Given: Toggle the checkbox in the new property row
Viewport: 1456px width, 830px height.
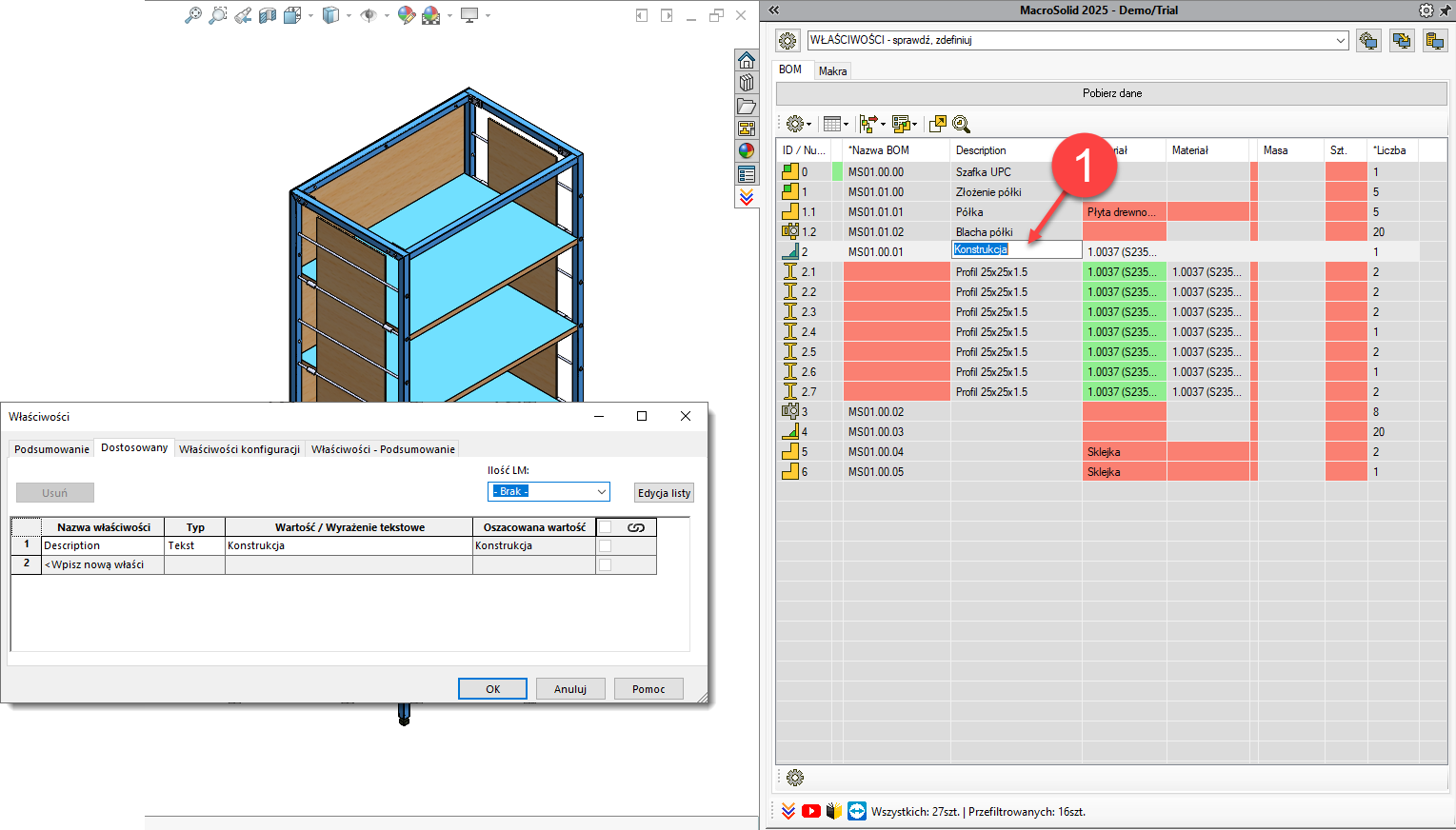Looking at the screenshot, I should pos(605,565).
